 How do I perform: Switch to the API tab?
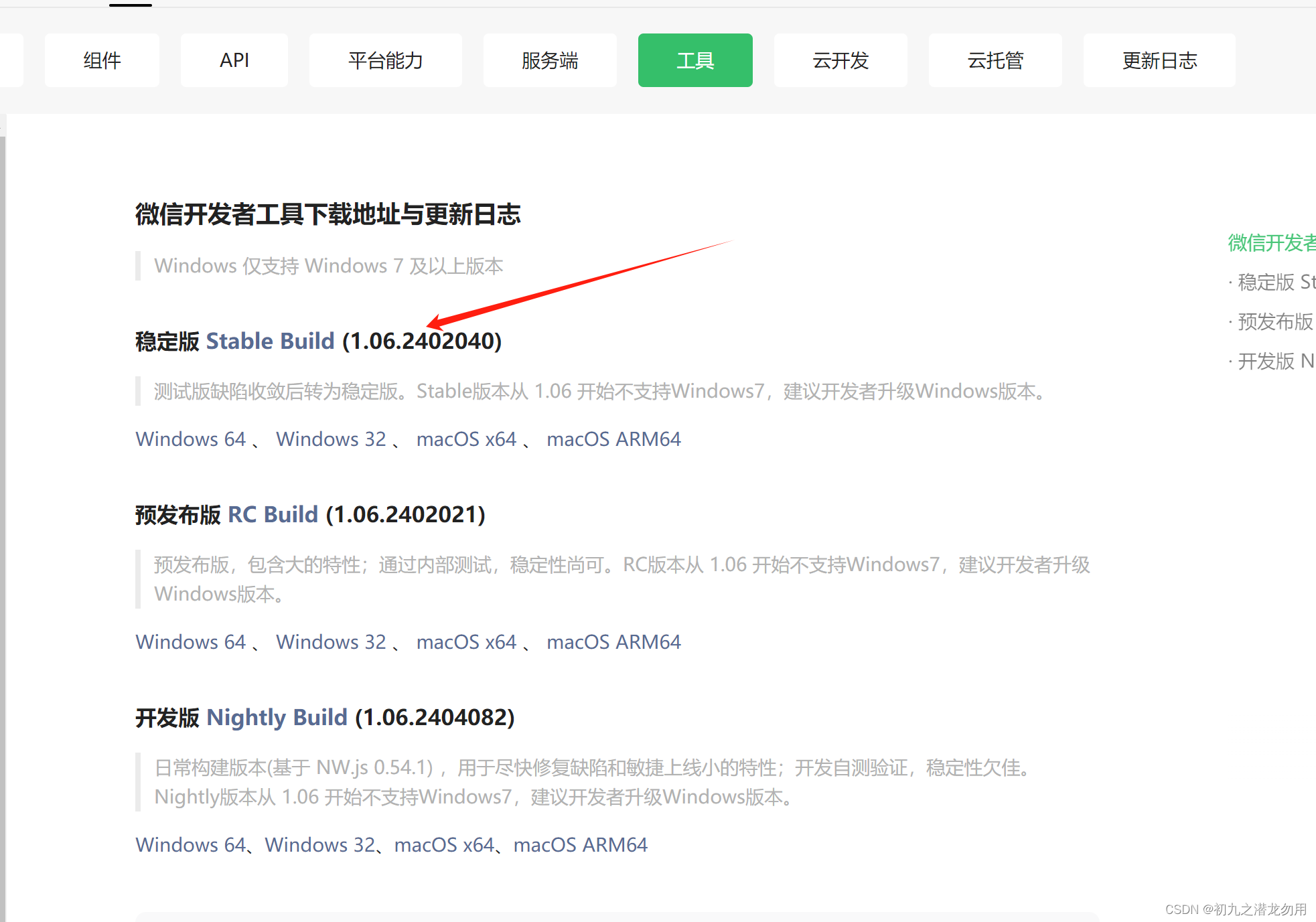(x=234, y=60)
